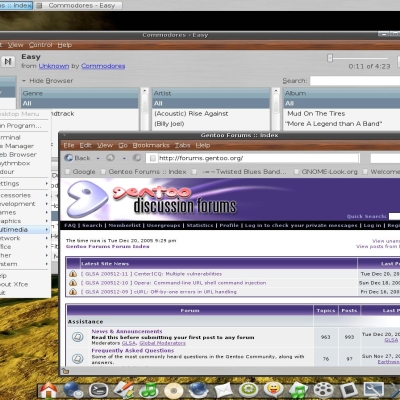Open the Bookmarks menu in the browser
The height and width of the screenshot is (400, 400).
[x=151, y=145]
